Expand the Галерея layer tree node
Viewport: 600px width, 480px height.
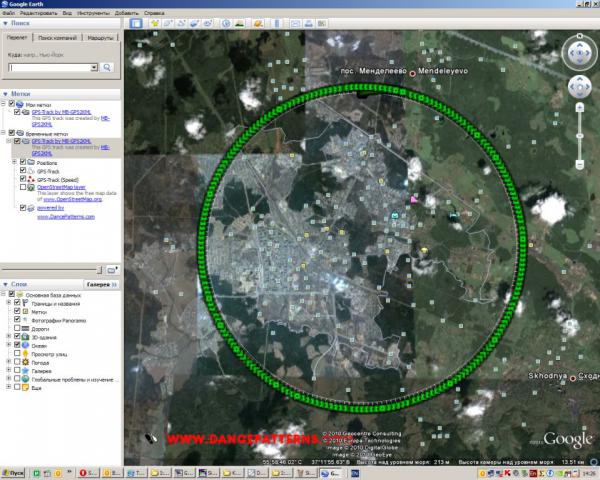point(8,370)
